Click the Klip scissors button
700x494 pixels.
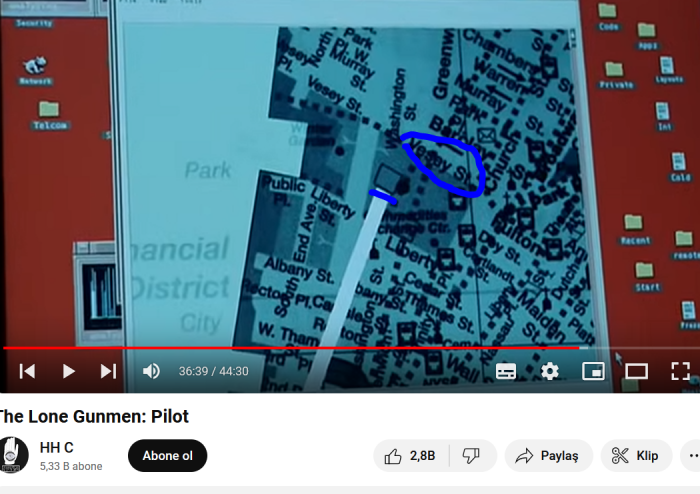click(636, 456)
